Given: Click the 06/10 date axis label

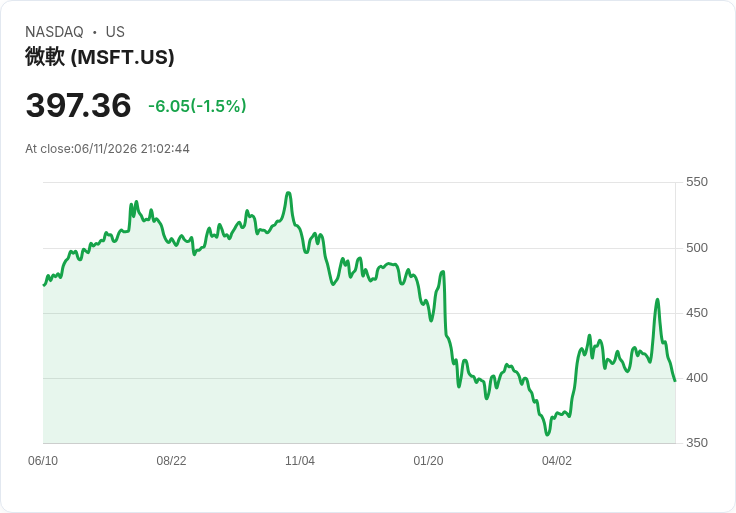Looking at the screenshot, I should 43,461.
